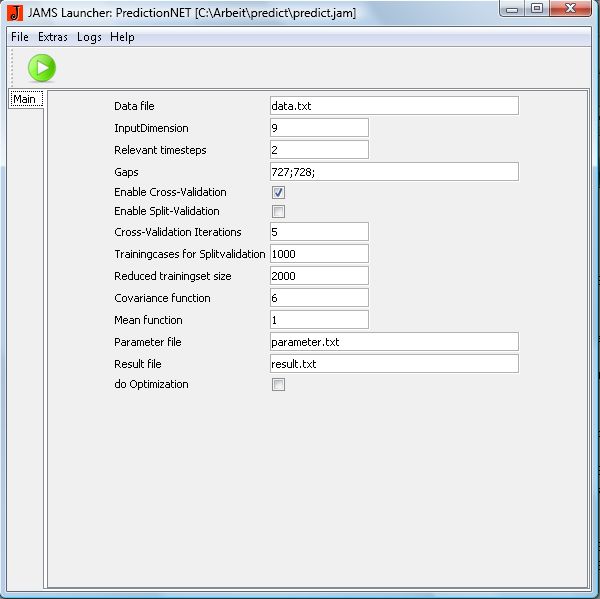Maximize the JAMS Launcher window
This screenshot has height=599, width=600.
click(536, 10)
